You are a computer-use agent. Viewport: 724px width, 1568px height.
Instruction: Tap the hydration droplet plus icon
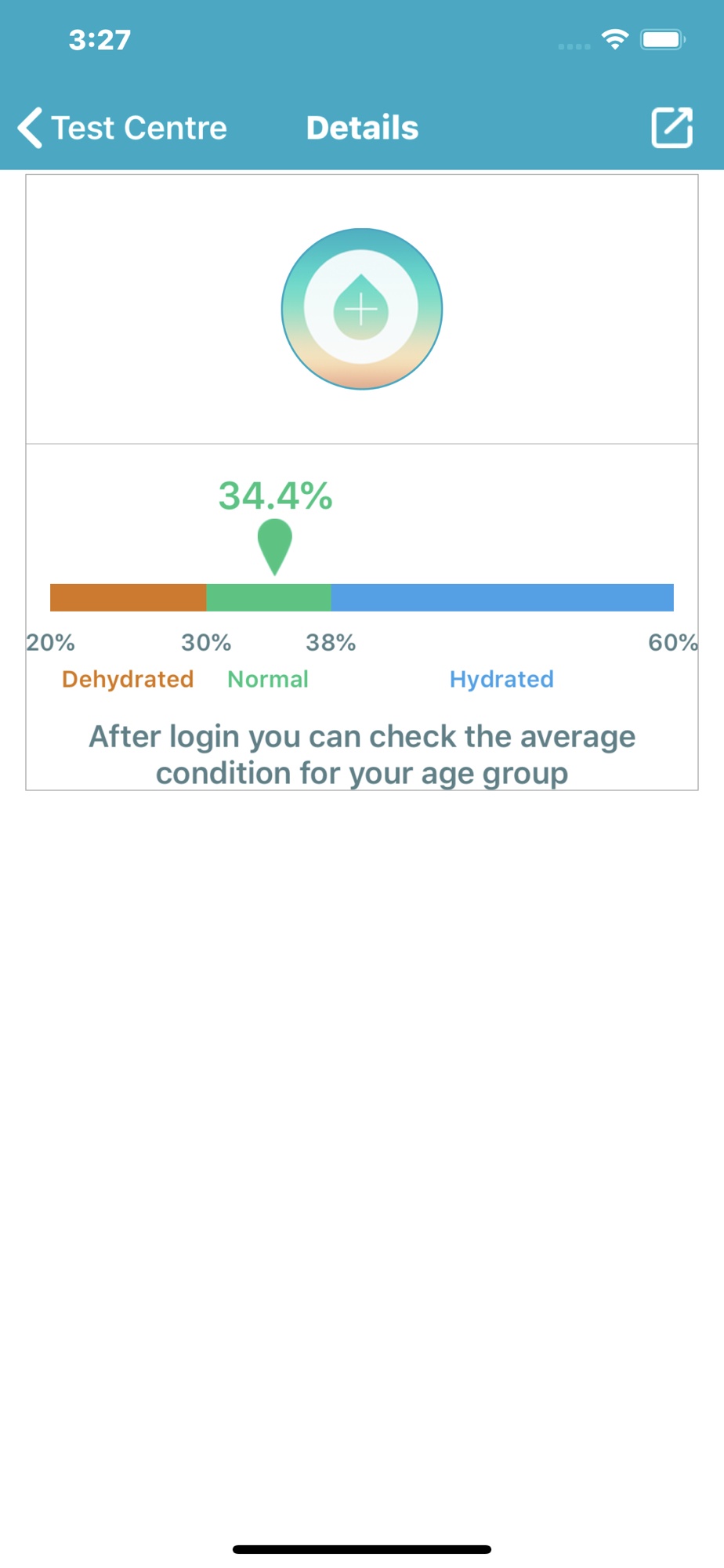tap(362, 309)
